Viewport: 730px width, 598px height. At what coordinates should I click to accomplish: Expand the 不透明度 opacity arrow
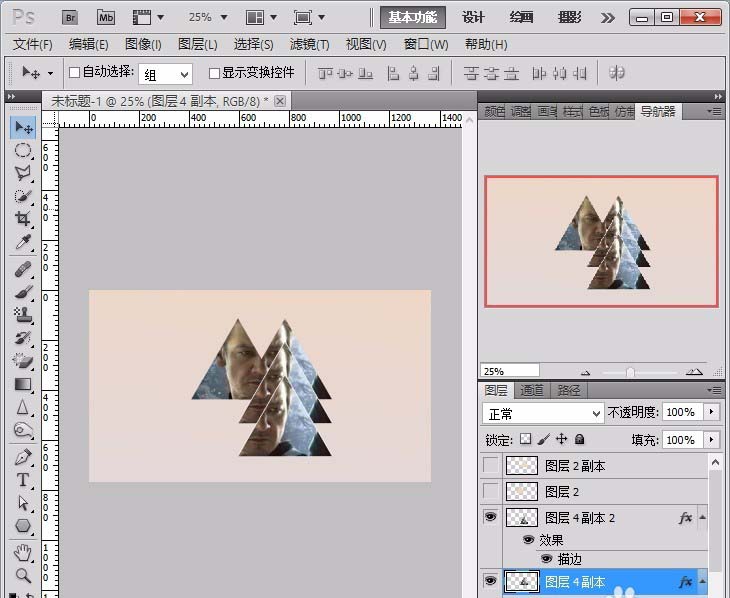click(x=711, y=412)
